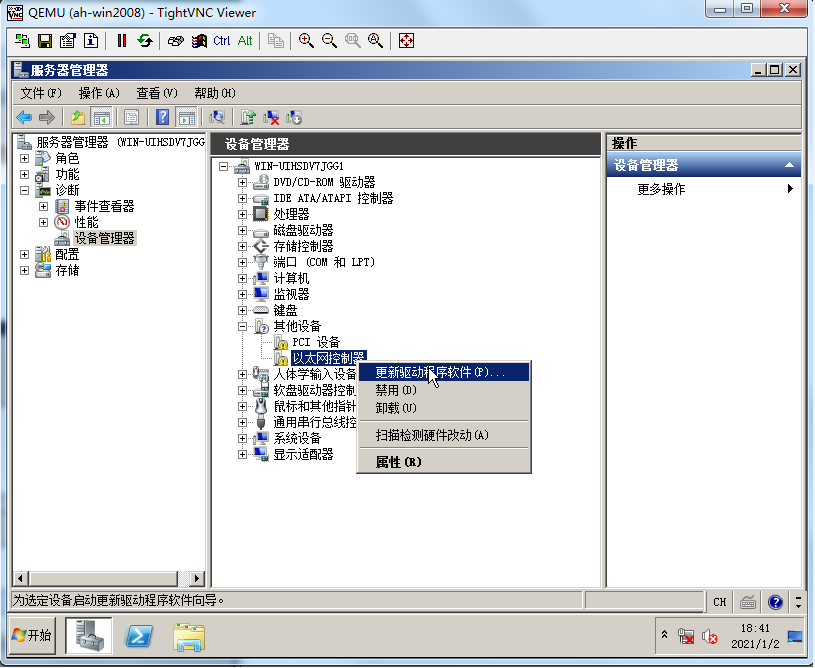Open PowerShell from the taskbar

pos(138,636)
